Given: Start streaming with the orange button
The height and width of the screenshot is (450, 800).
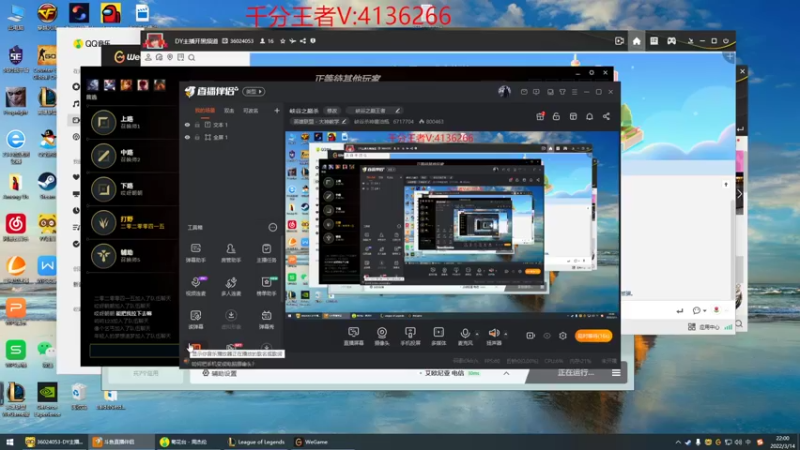Looking at the screenshot, I should [x=593, y=336].
